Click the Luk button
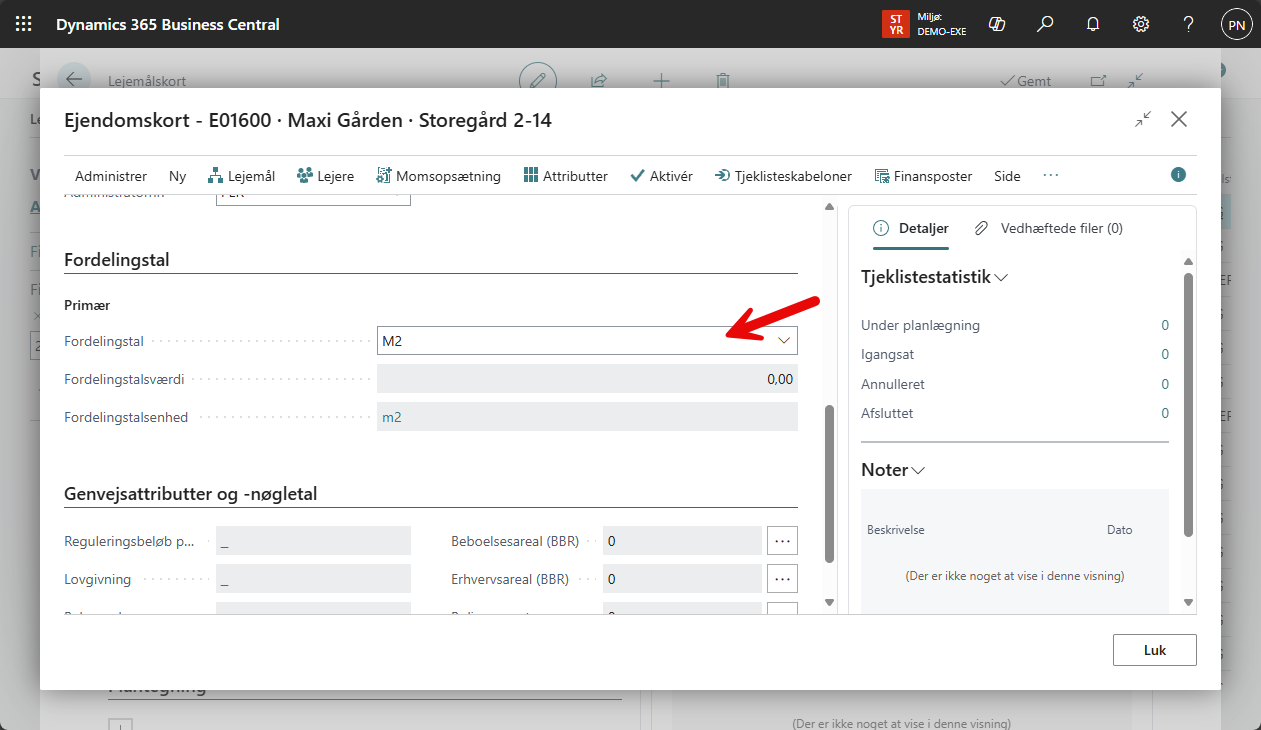The width and height of the screenshot is (1261, 730). pyautogui.click(x=1154, y=650)
